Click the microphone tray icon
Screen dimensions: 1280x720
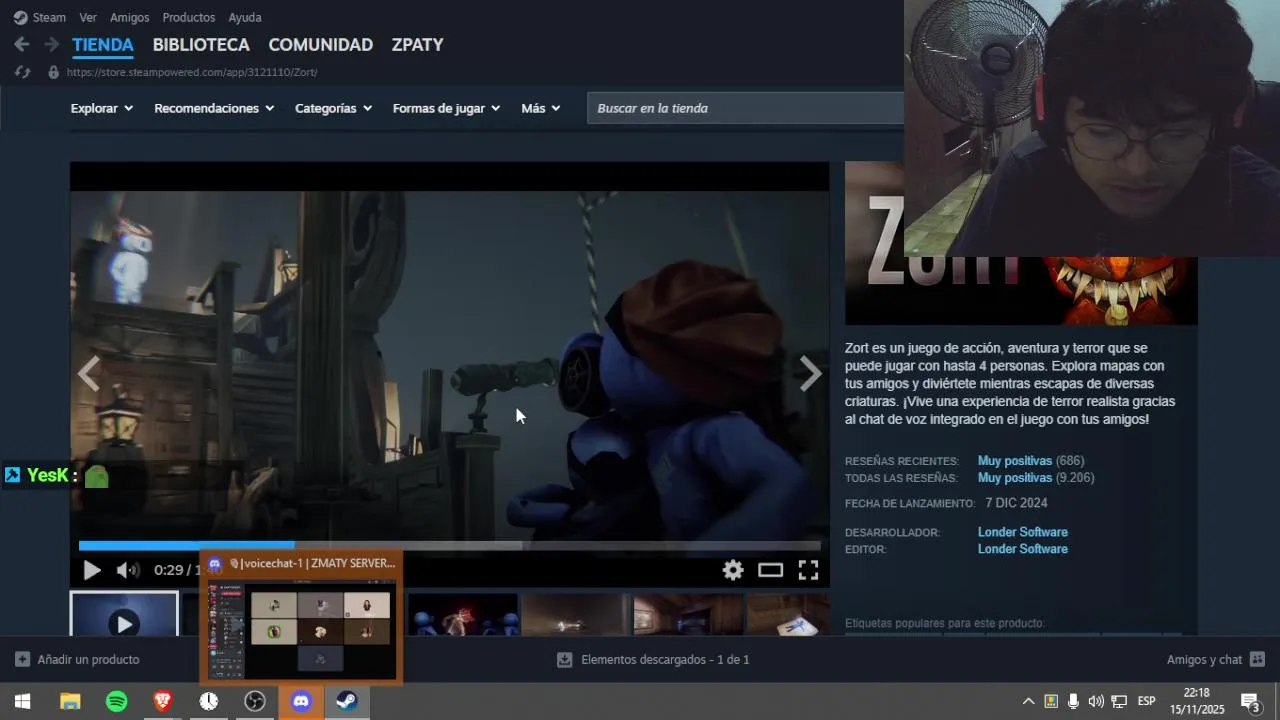tap(1073, 701)
